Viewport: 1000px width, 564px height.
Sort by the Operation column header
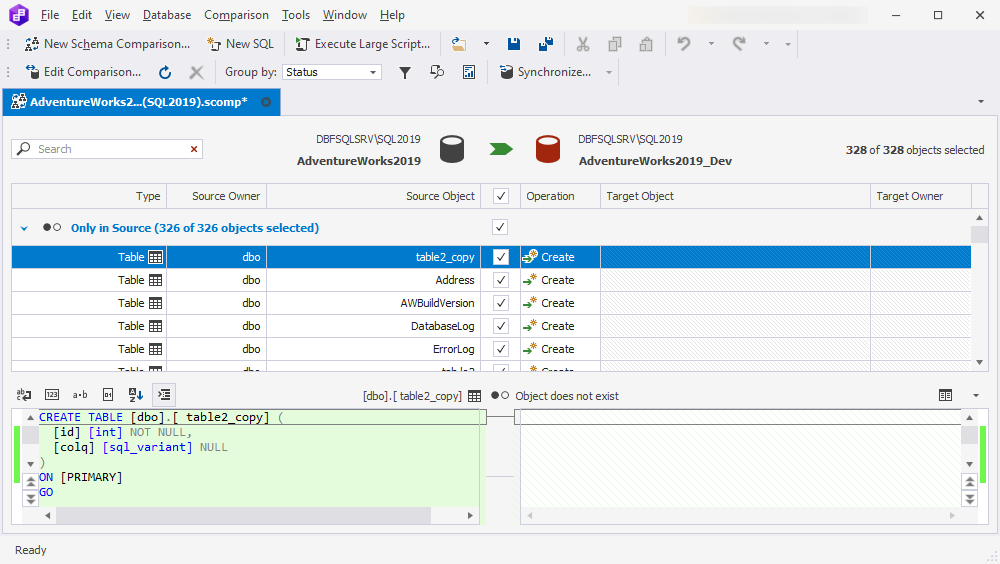pos(560,196)
